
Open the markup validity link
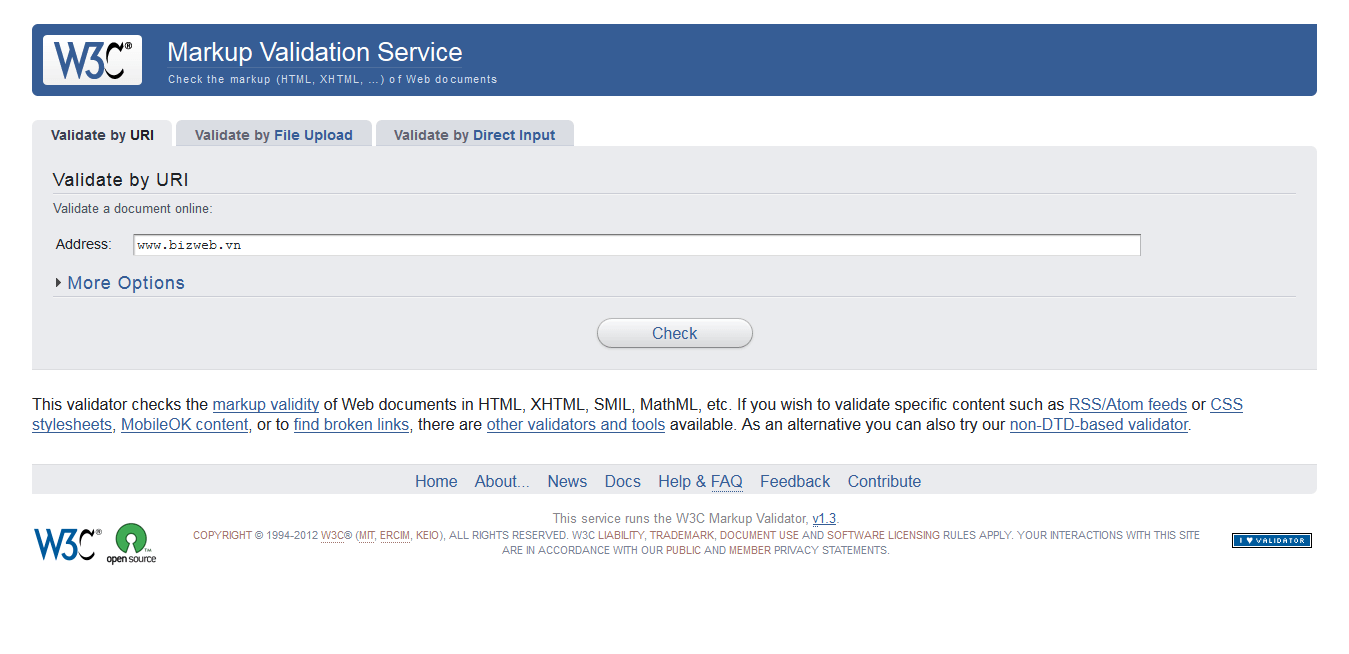pos(266,405)
